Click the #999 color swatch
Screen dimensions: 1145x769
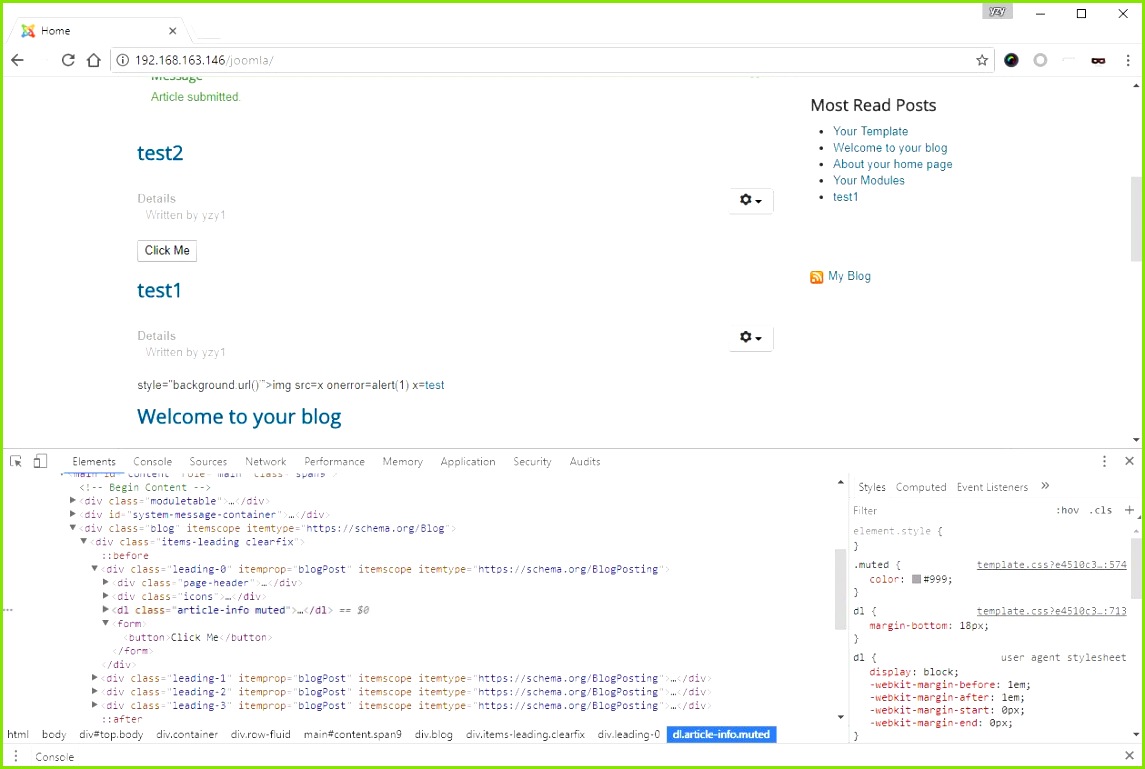point(916,579)
